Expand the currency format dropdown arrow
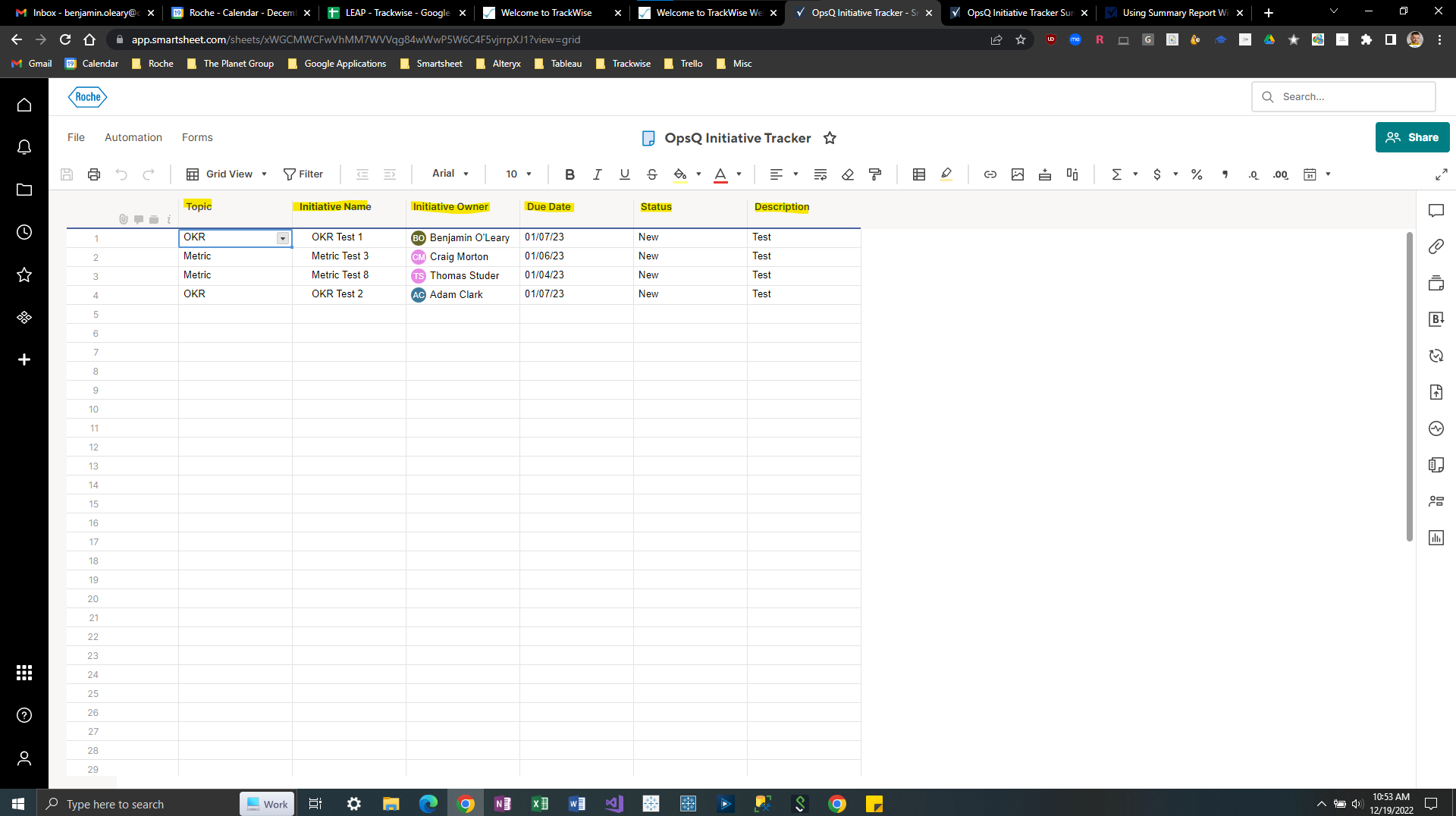1456x816 pixels. [x=1175, y=174]
